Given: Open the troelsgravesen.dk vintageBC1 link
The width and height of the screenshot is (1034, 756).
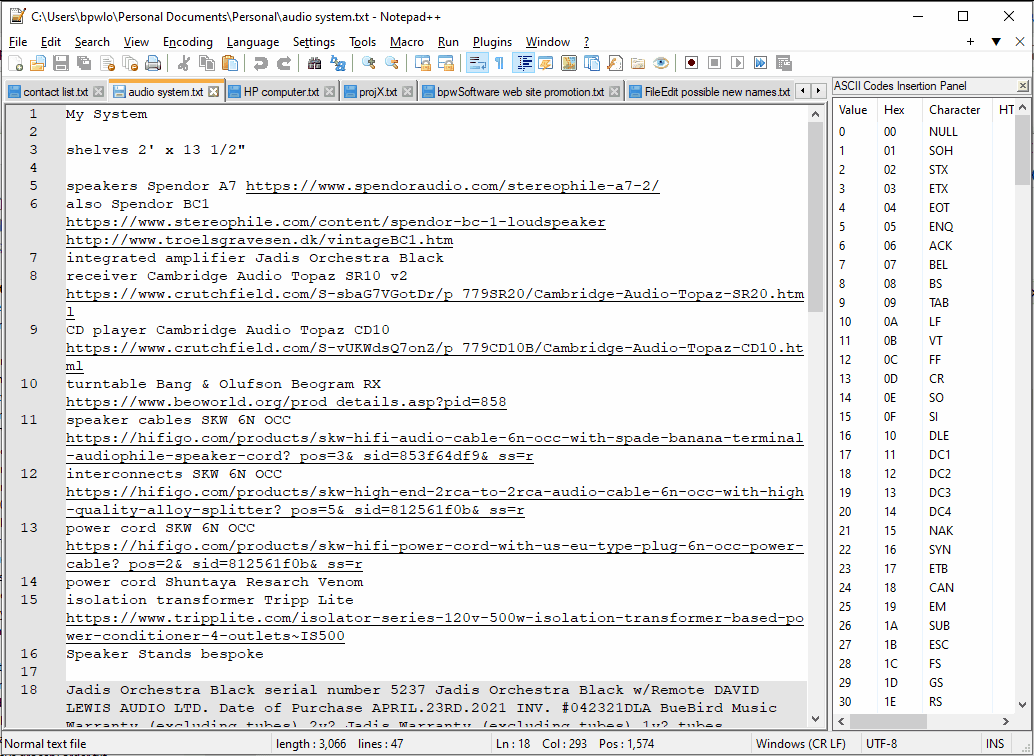Looking at the screenshot, I should (259, 240).
